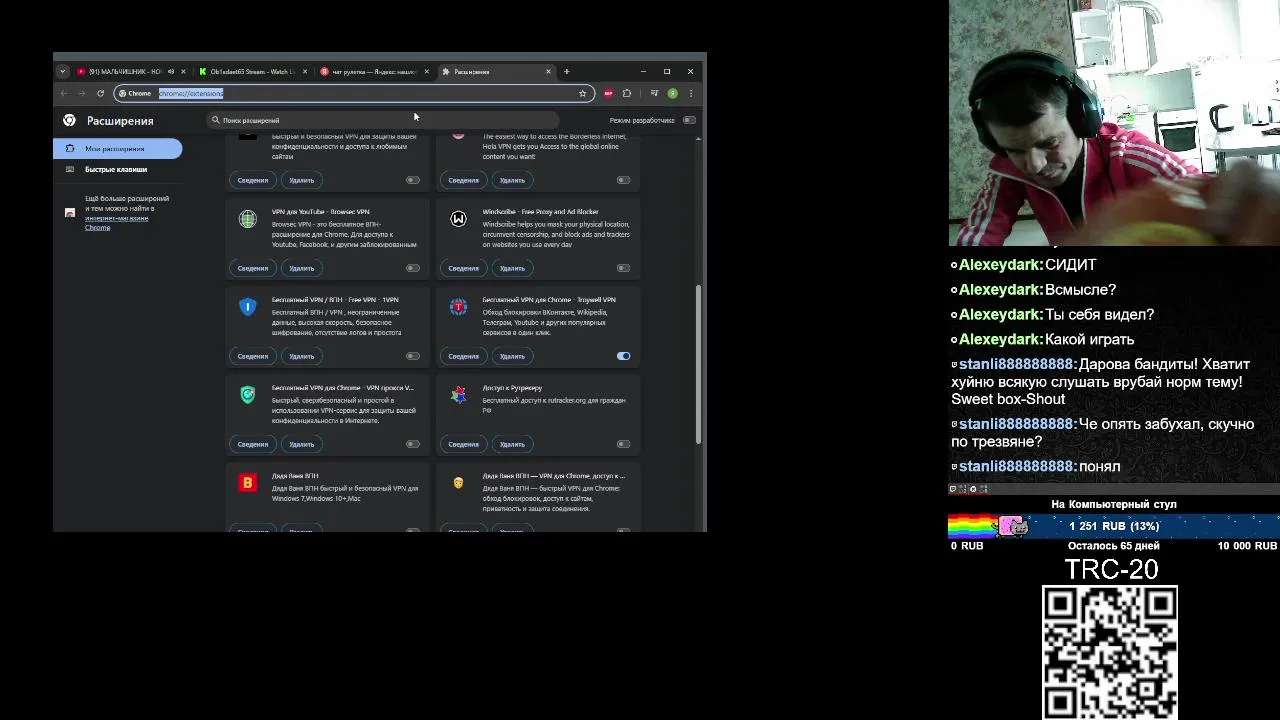
Task: Click the extensions page vertical scrollbar
Action: 699,365
